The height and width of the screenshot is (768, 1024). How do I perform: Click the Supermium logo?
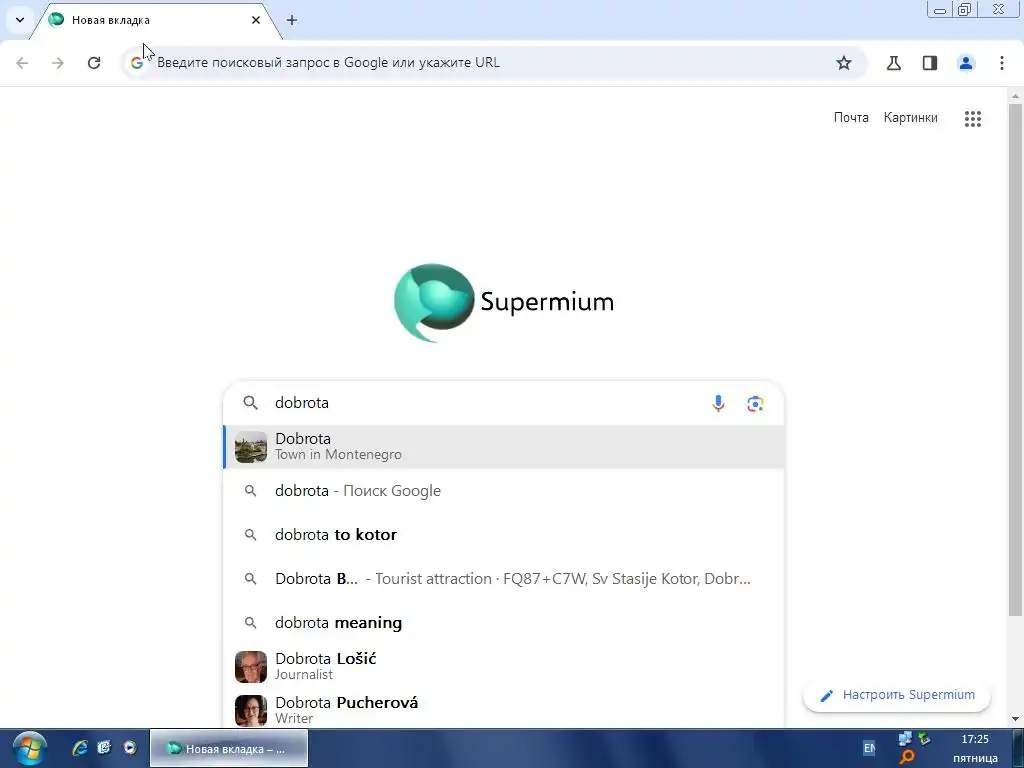pyautogui.click(x=504, y=302)
